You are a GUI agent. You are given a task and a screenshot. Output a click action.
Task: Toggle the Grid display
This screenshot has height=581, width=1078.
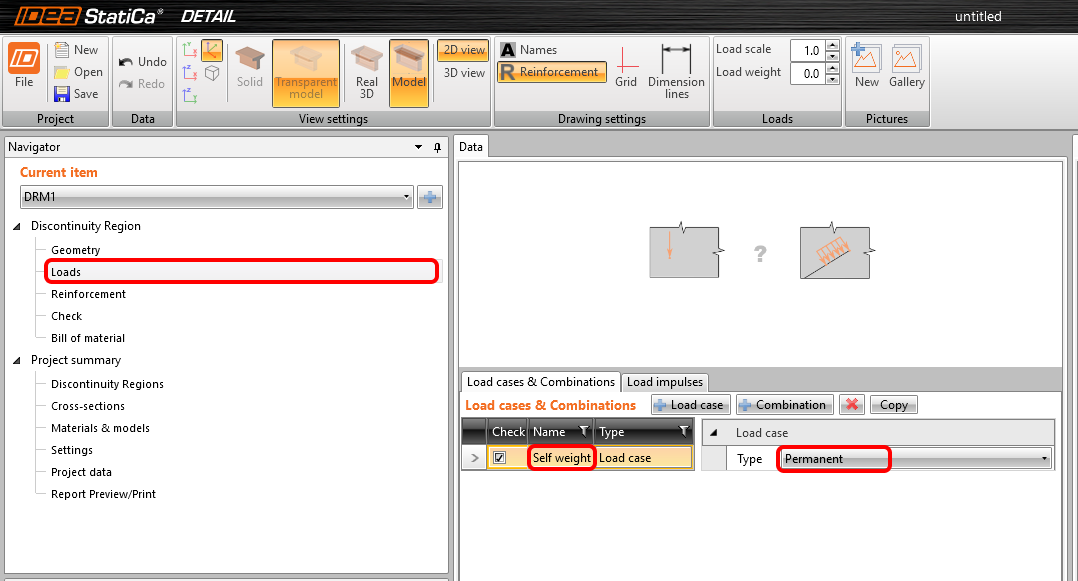pos(626,67)
